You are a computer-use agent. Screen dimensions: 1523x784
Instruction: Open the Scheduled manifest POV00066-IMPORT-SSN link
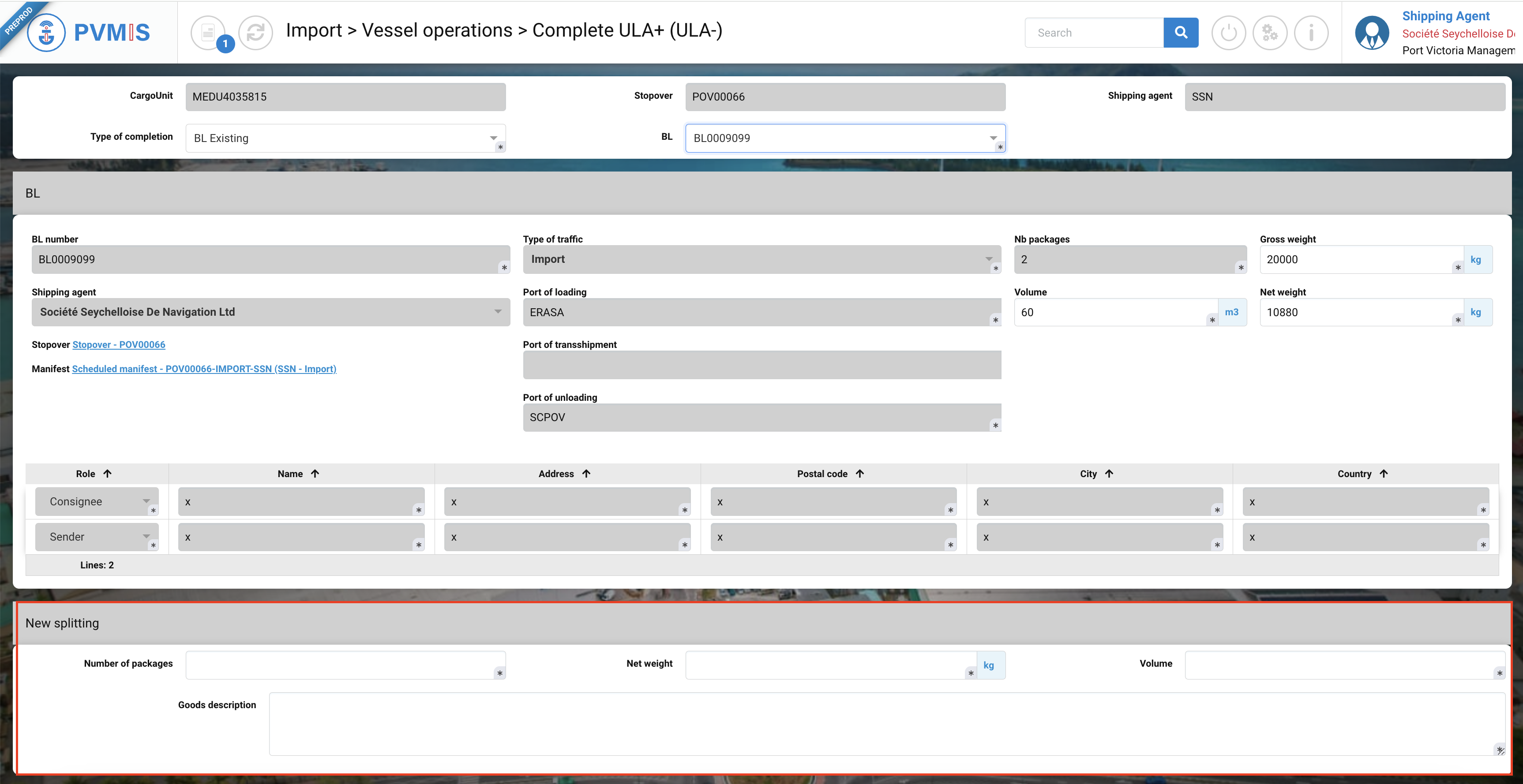204,369
